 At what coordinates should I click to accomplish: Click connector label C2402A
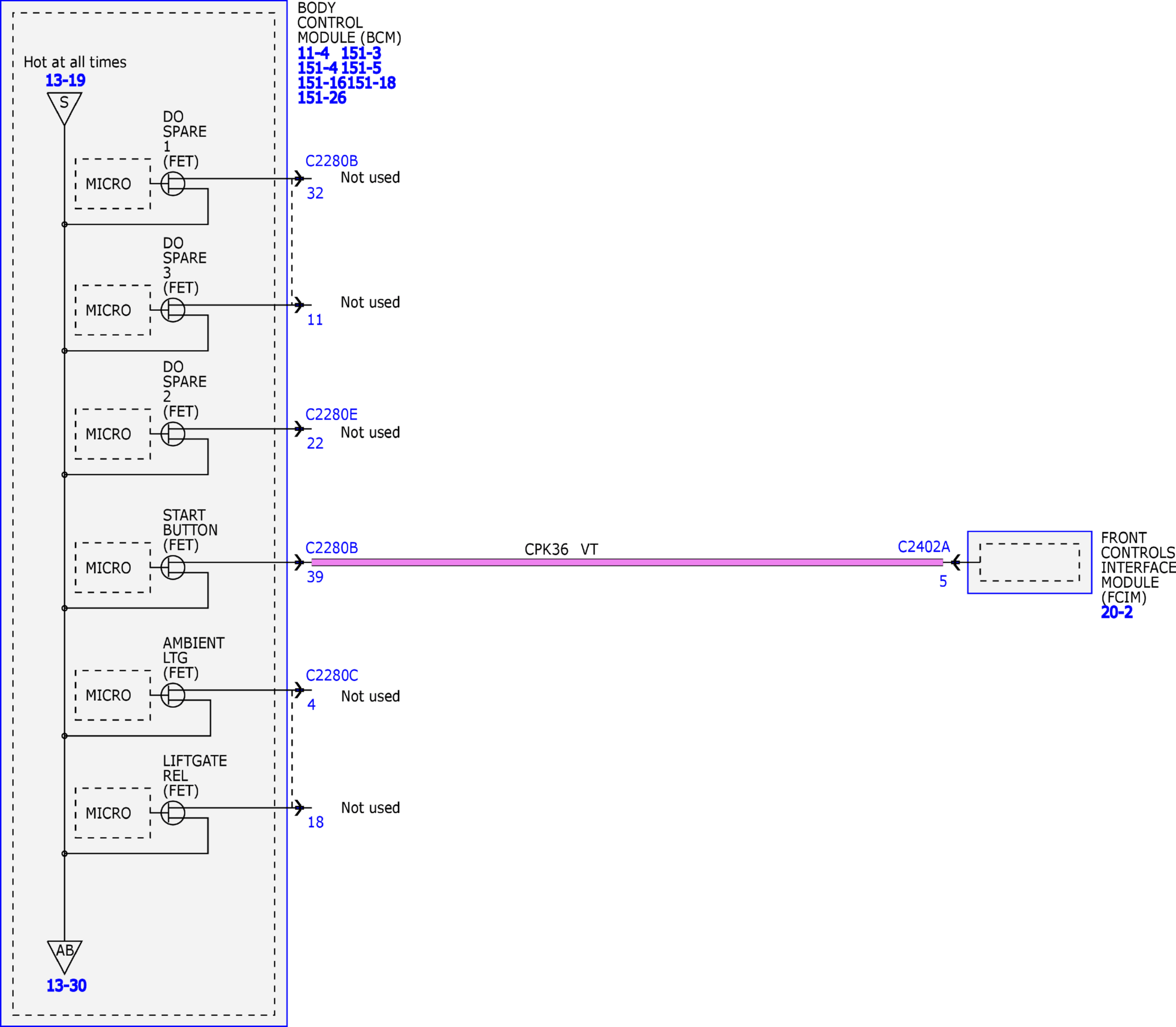(x=923, y=547)
